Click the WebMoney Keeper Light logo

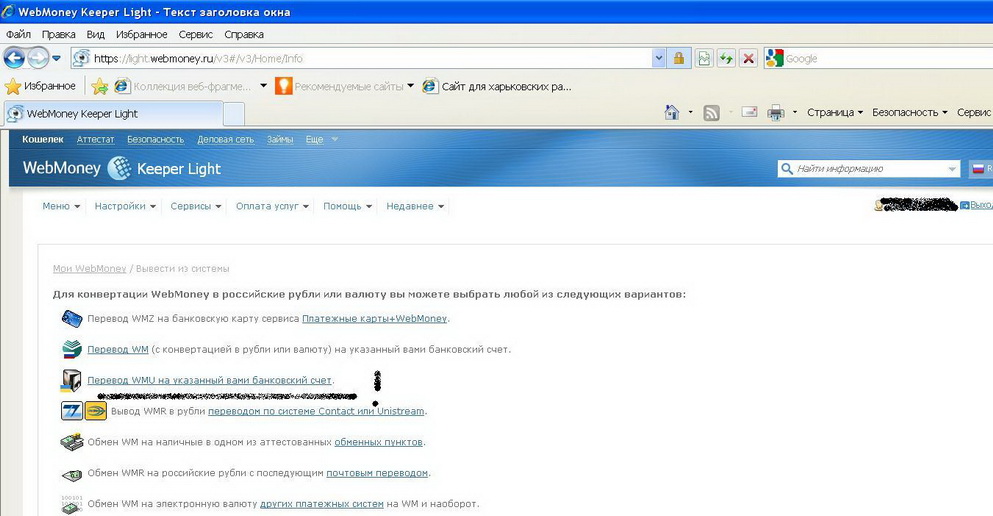(122, 168)
